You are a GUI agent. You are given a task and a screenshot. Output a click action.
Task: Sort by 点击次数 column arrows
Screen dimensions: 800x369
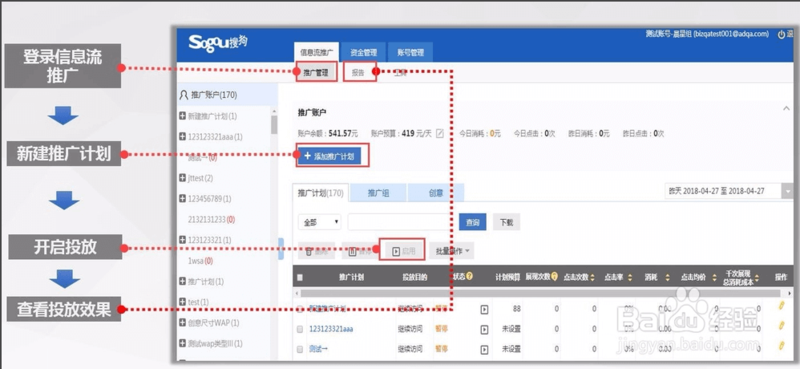pos(592,277)
